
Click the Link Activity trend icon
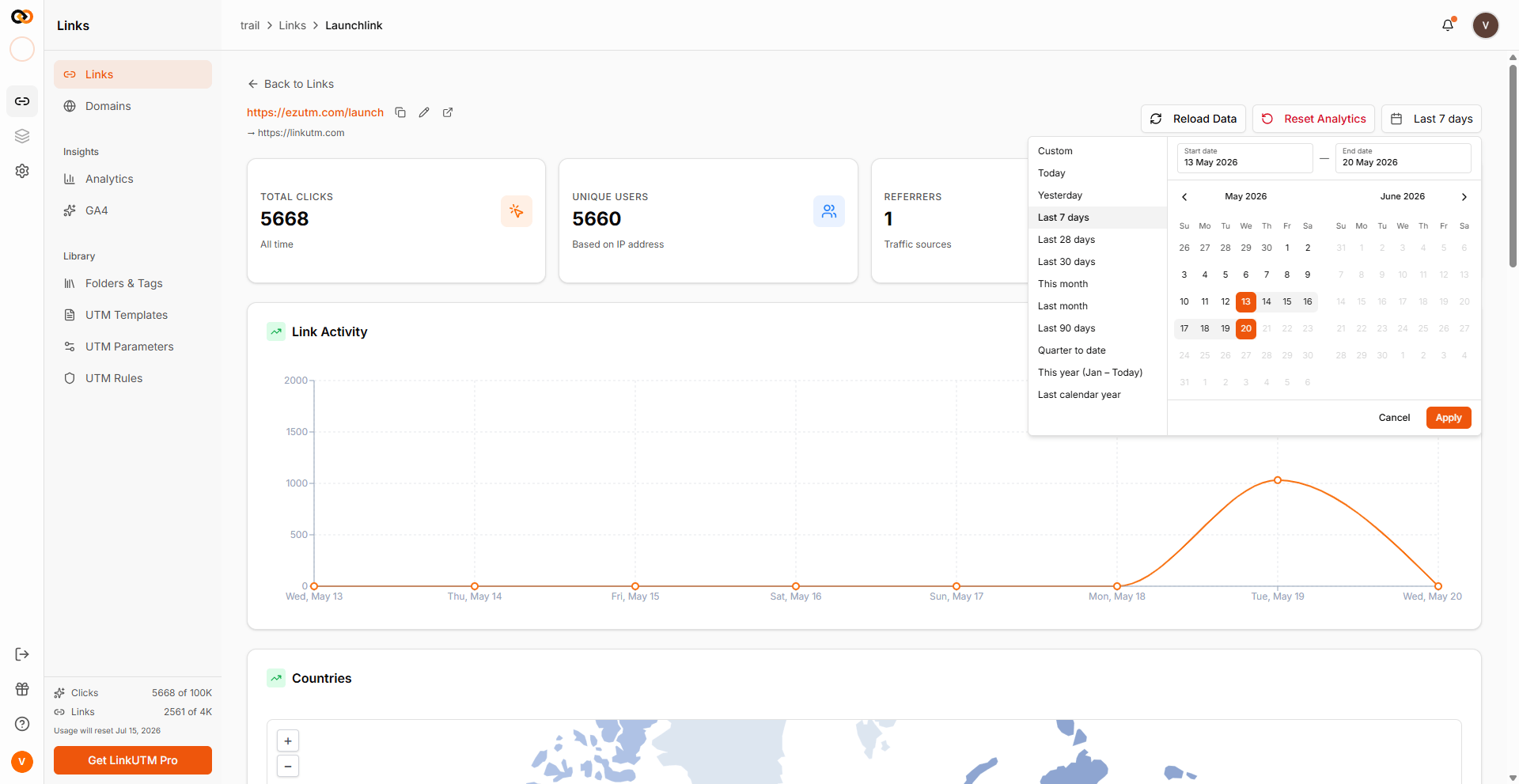pos(276,331)
